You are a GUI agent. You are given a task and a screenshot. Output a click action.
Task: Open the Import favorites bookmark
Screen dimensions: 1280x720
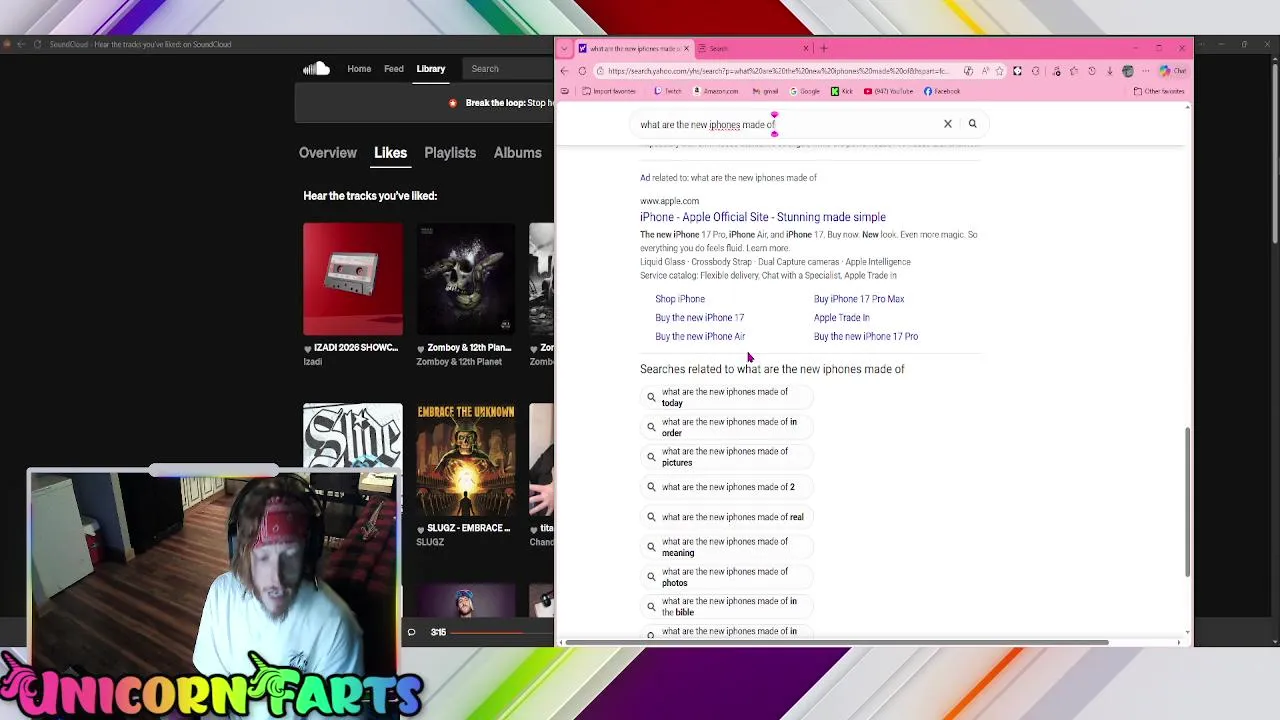click(x=607, y=91)
